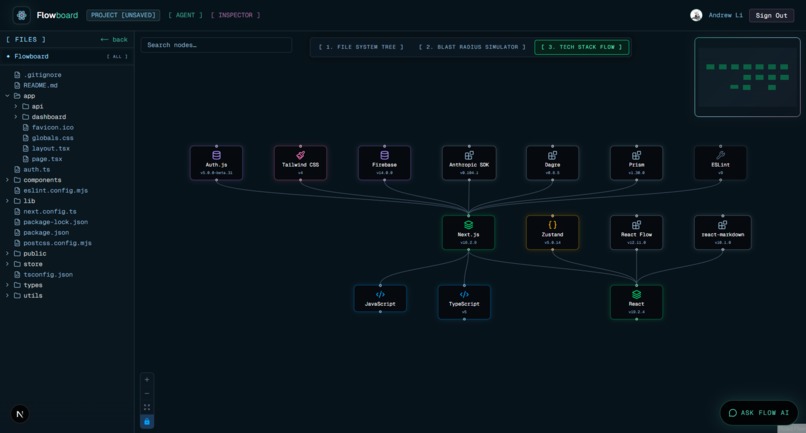Select the JavaScript code icon

380,295
